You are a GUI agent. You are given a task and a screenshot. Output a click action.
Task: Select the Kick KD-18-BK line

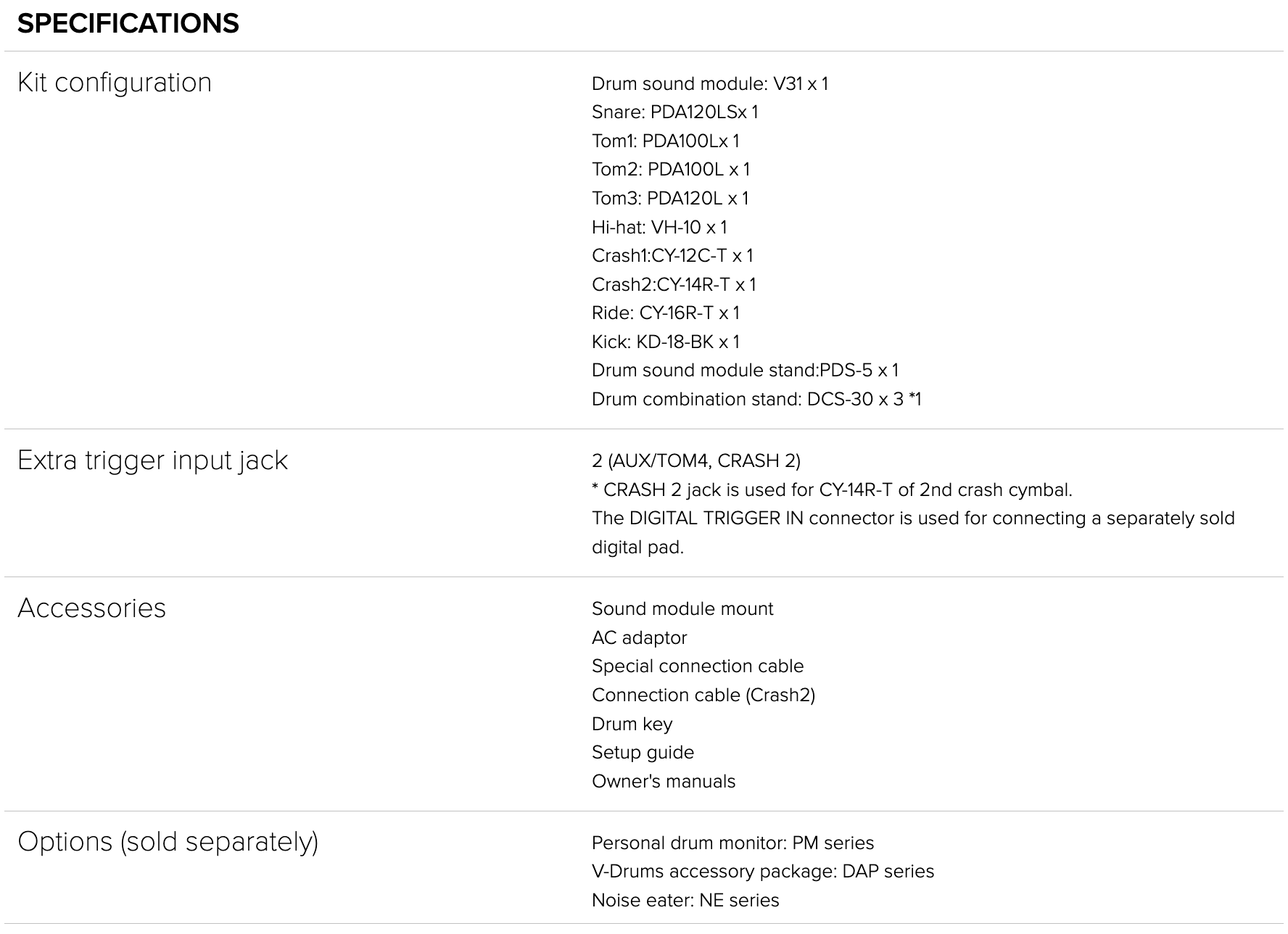[x=665, y=342]
